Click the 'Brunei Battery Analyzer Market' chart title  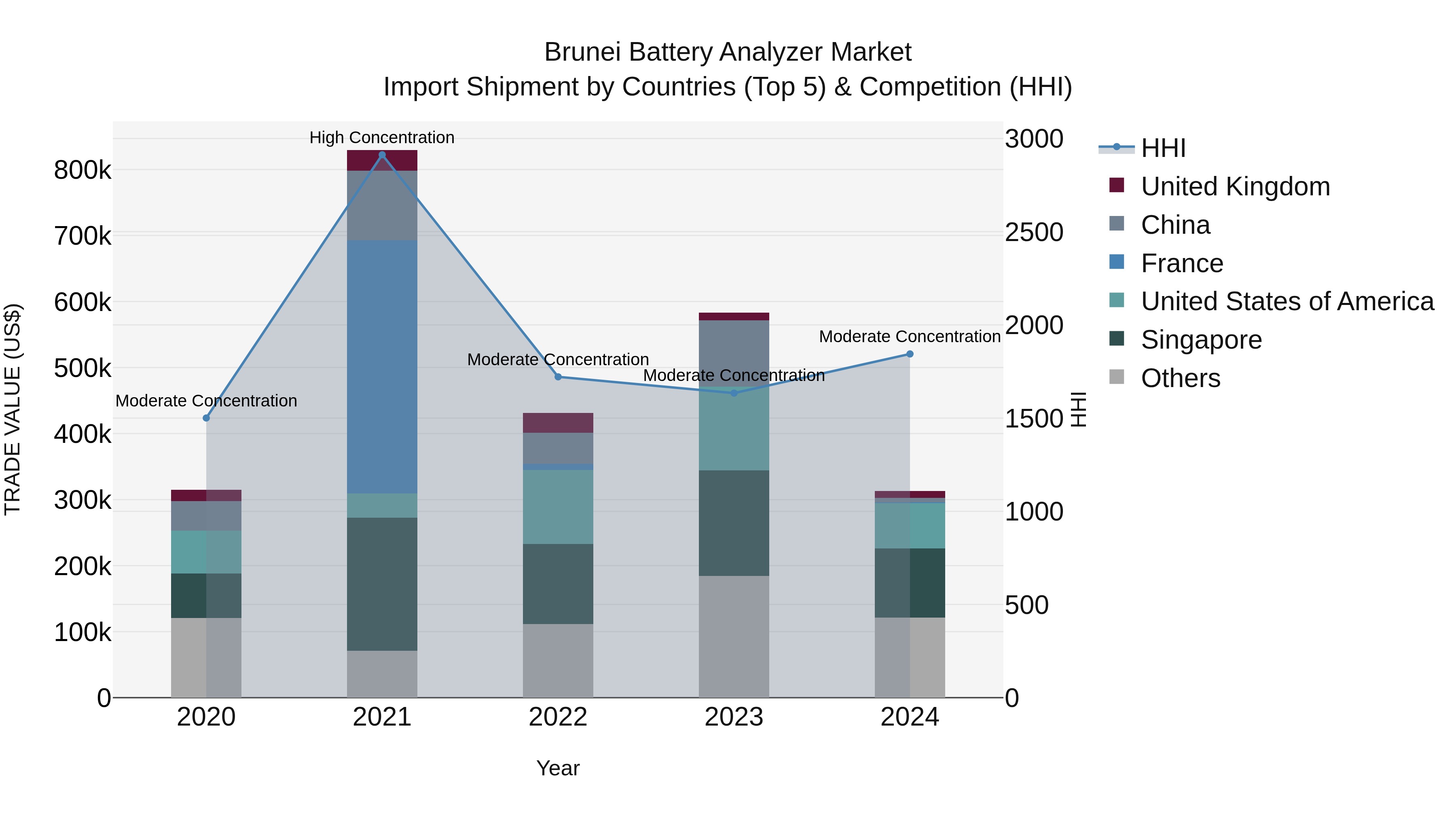(728, 52)
